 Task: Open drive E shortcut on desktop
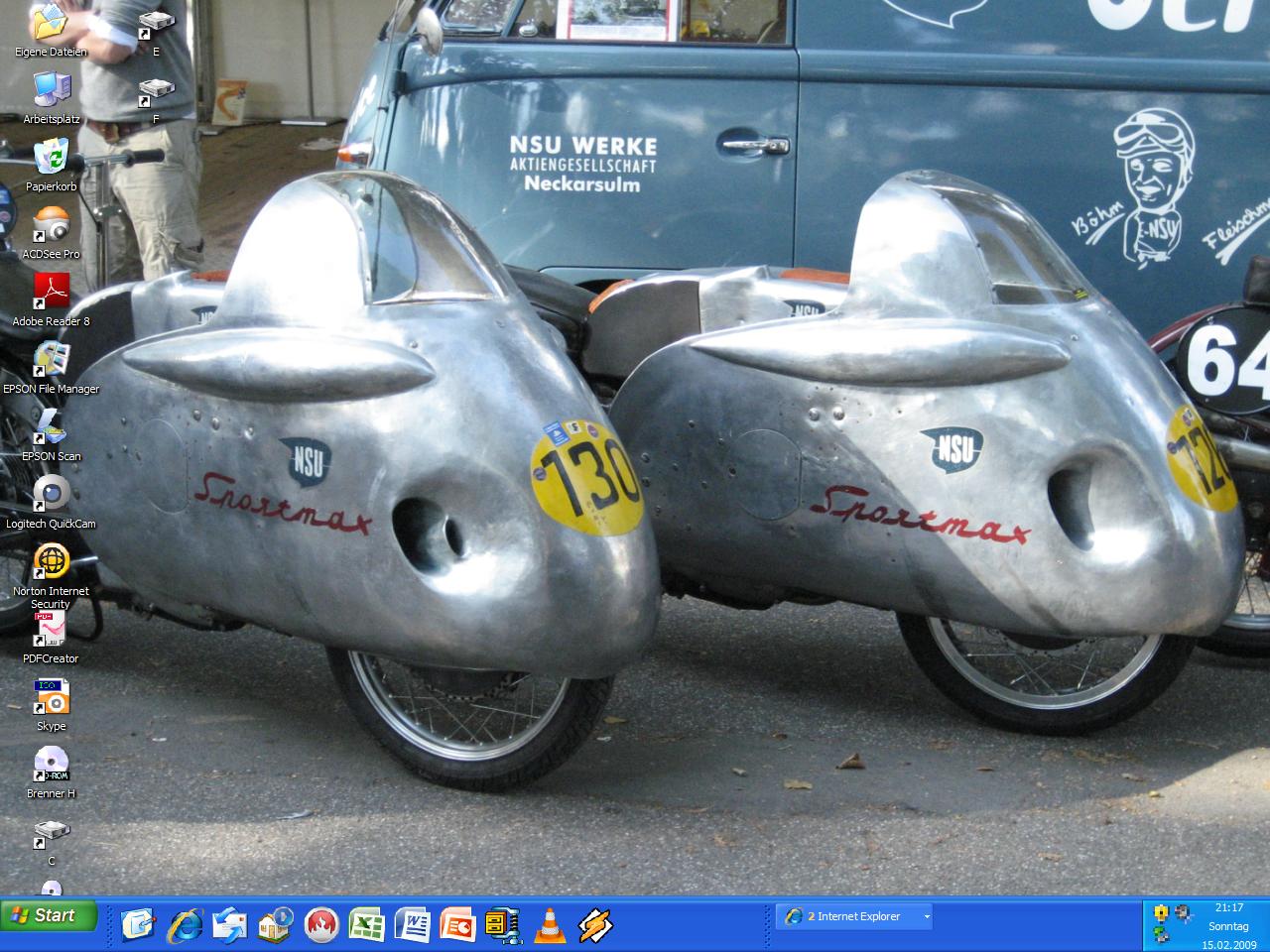(x=156, y=23)
